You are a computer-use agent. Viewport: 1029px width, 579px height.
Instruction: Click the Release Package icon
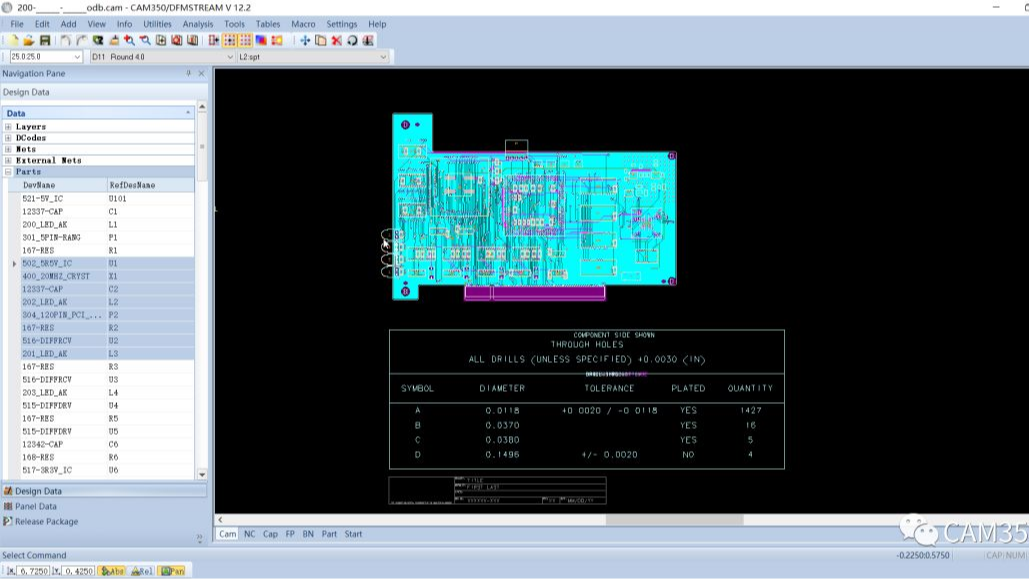(8, 521)
